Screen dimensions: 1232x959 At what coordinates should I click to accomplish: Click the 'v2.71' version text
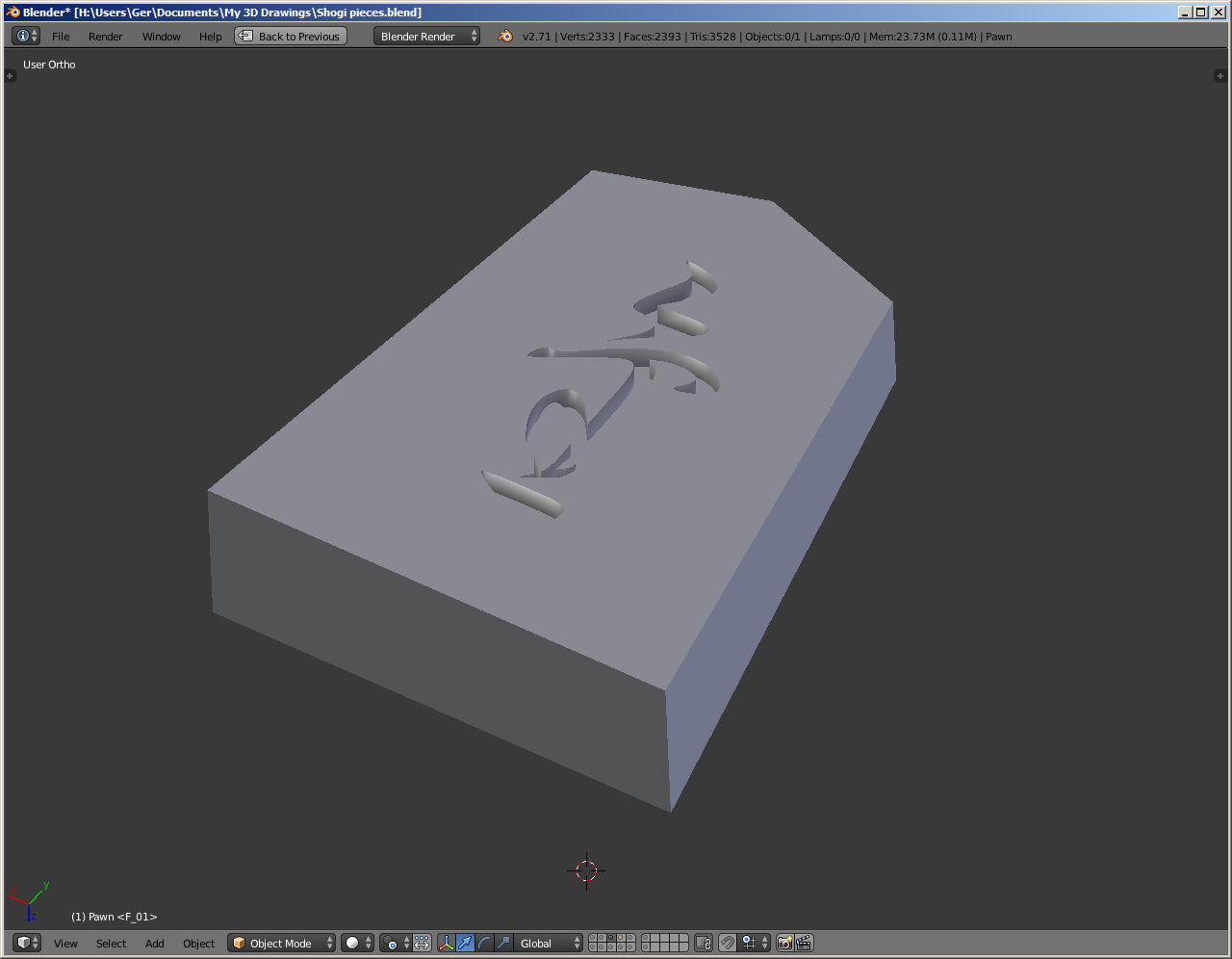536,37
